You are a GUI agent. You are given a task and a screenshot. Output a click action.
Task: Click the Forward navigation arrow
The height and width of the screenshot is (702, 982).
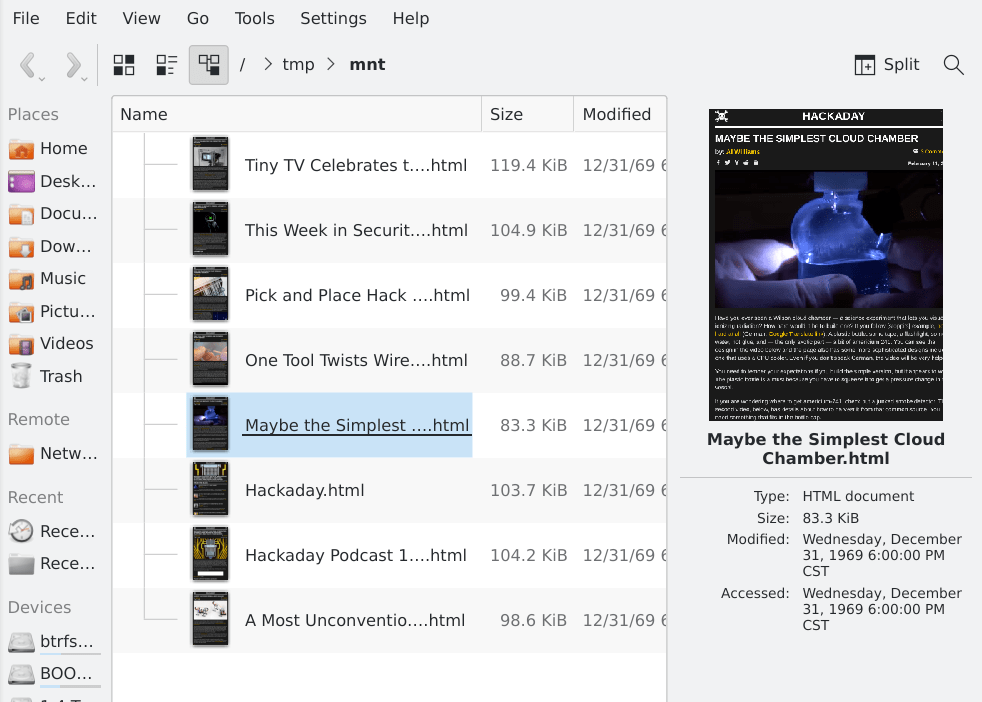(72, 65)
